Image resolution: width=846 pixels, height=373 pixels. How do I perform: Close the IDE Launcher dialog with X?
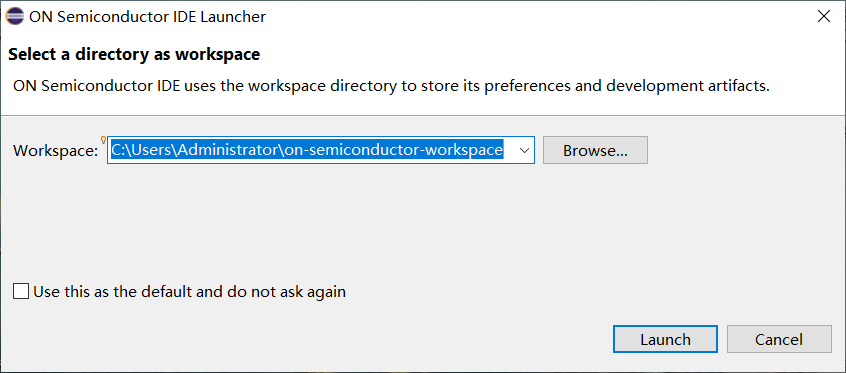coord(824,17)
